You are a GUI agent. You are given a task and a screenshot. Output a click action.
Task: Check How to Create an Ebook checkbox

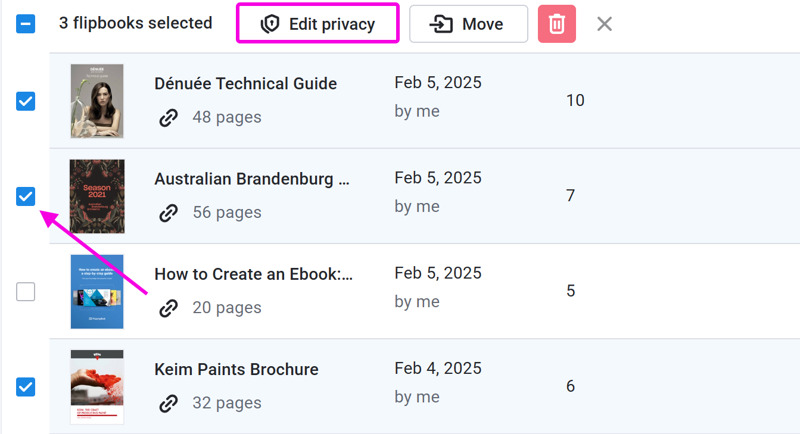click(x=26, y=292)
